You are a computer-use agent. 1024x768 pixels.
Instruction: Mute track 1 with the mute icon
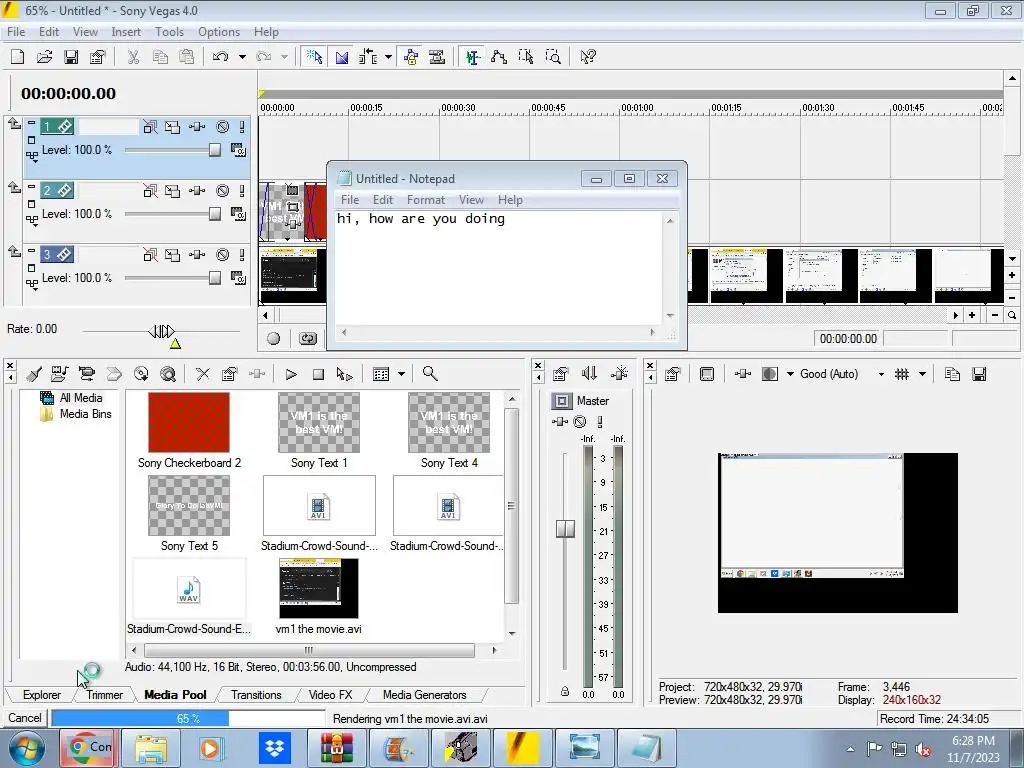tap(223, 127)
